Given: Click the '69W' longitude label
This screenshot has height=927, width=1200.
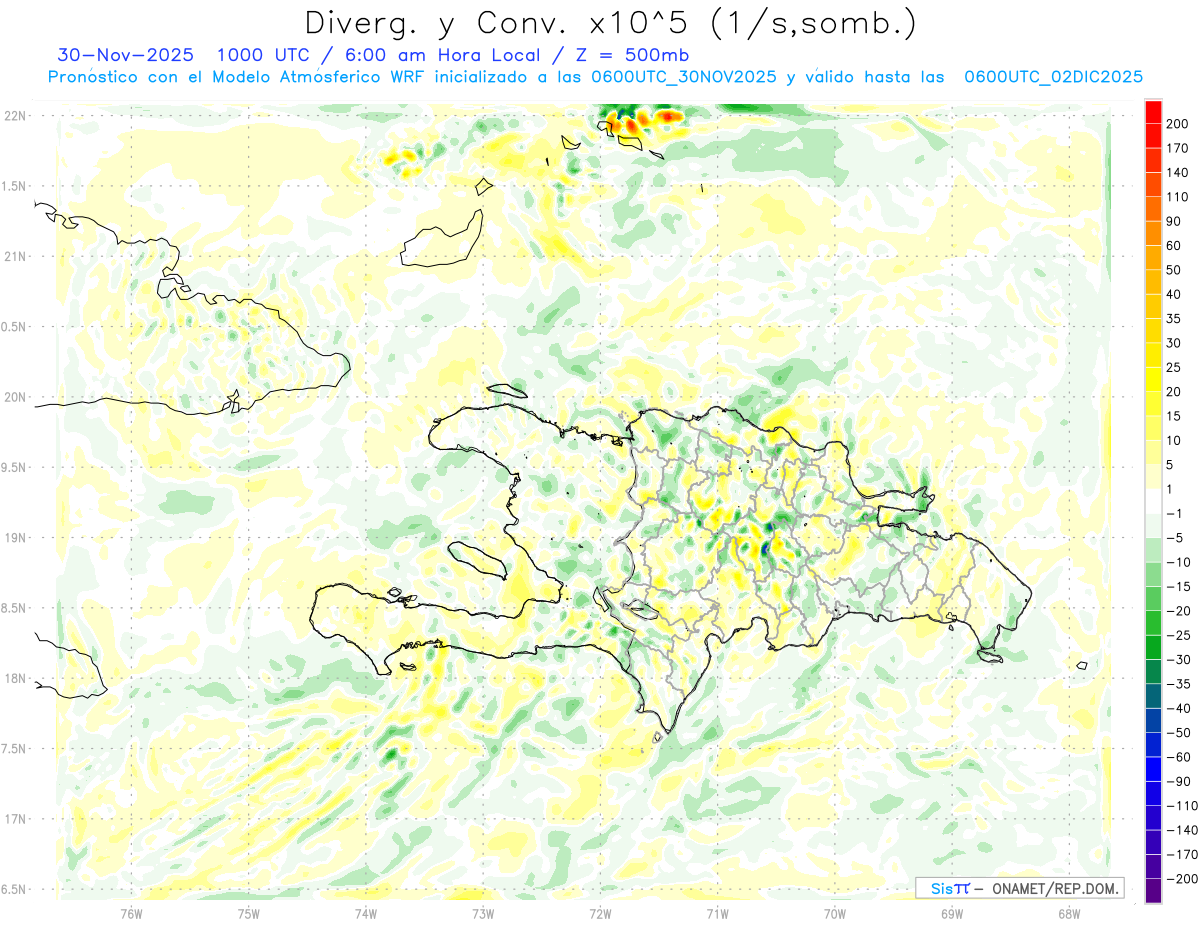Looking at the screenshot, I should tap(952, 913).
